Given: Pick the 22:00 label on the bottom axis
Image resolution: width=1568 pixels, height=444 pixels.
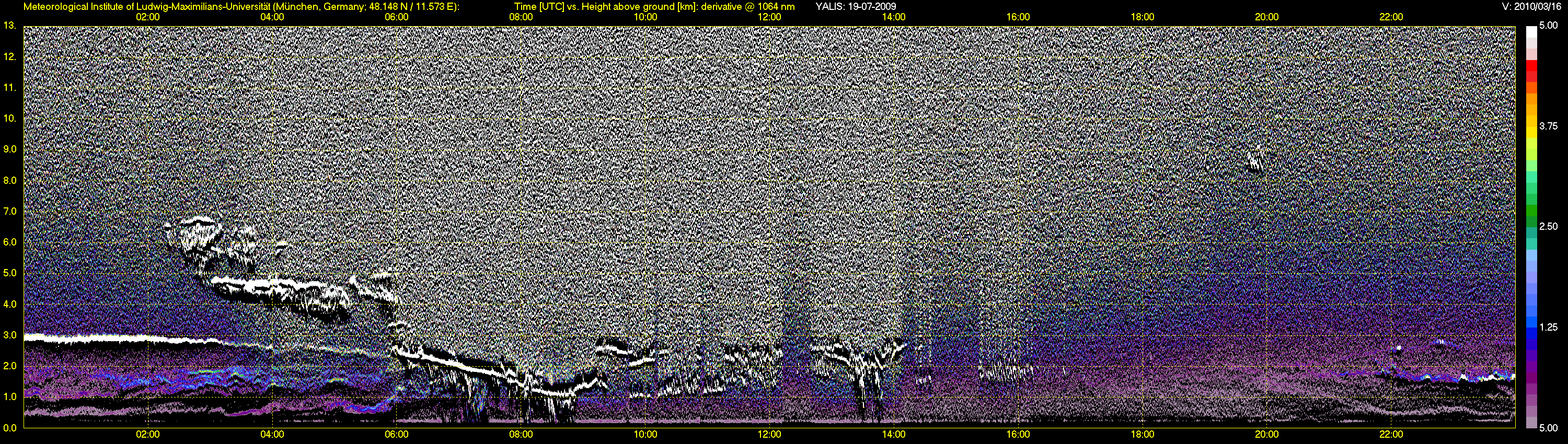Looking at the screenshot, I should pos(1391,434).
